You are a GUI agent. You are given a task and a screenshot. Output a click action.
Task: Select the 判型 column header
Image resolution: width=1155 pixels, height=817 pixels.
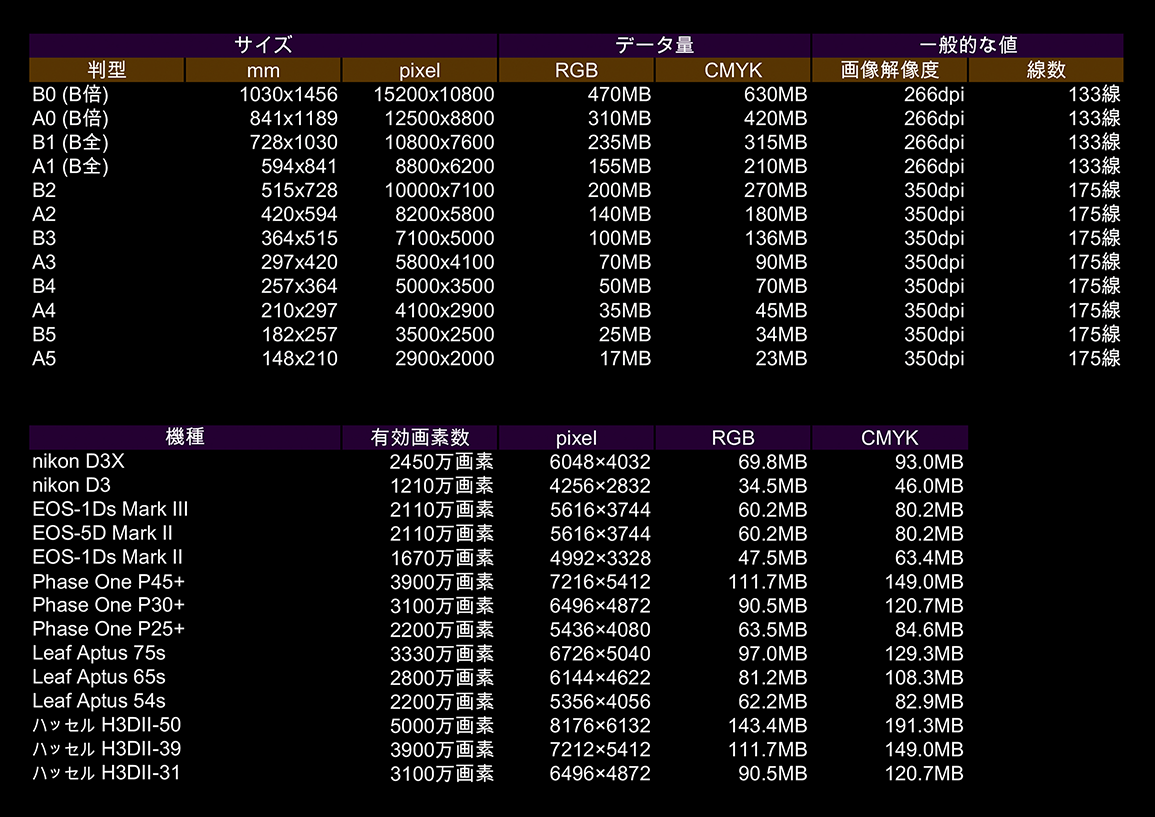[x=107, y=70]
